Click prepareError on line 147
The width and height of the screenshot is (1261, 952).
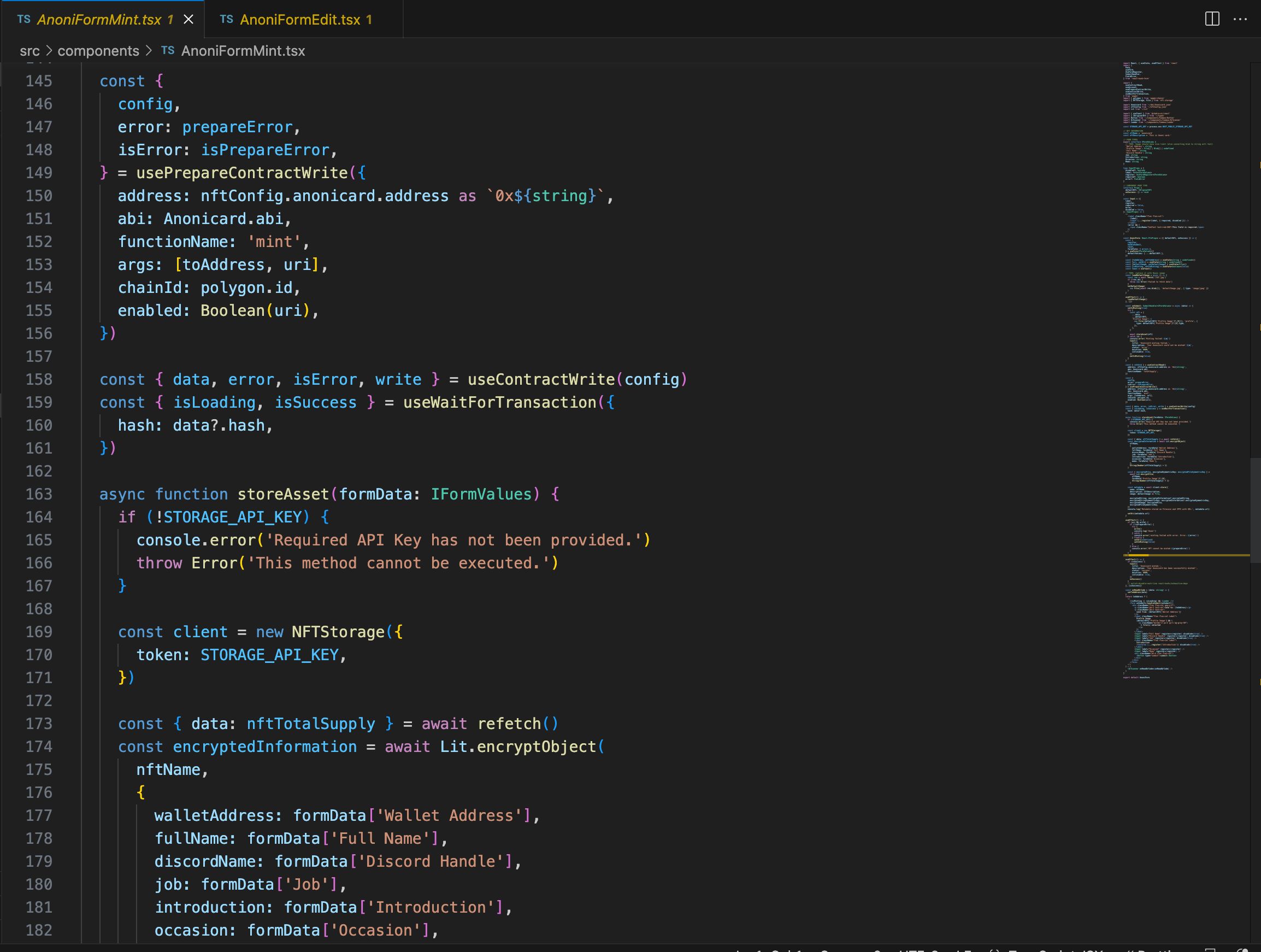pyautogui.click(x=237, y=127)
